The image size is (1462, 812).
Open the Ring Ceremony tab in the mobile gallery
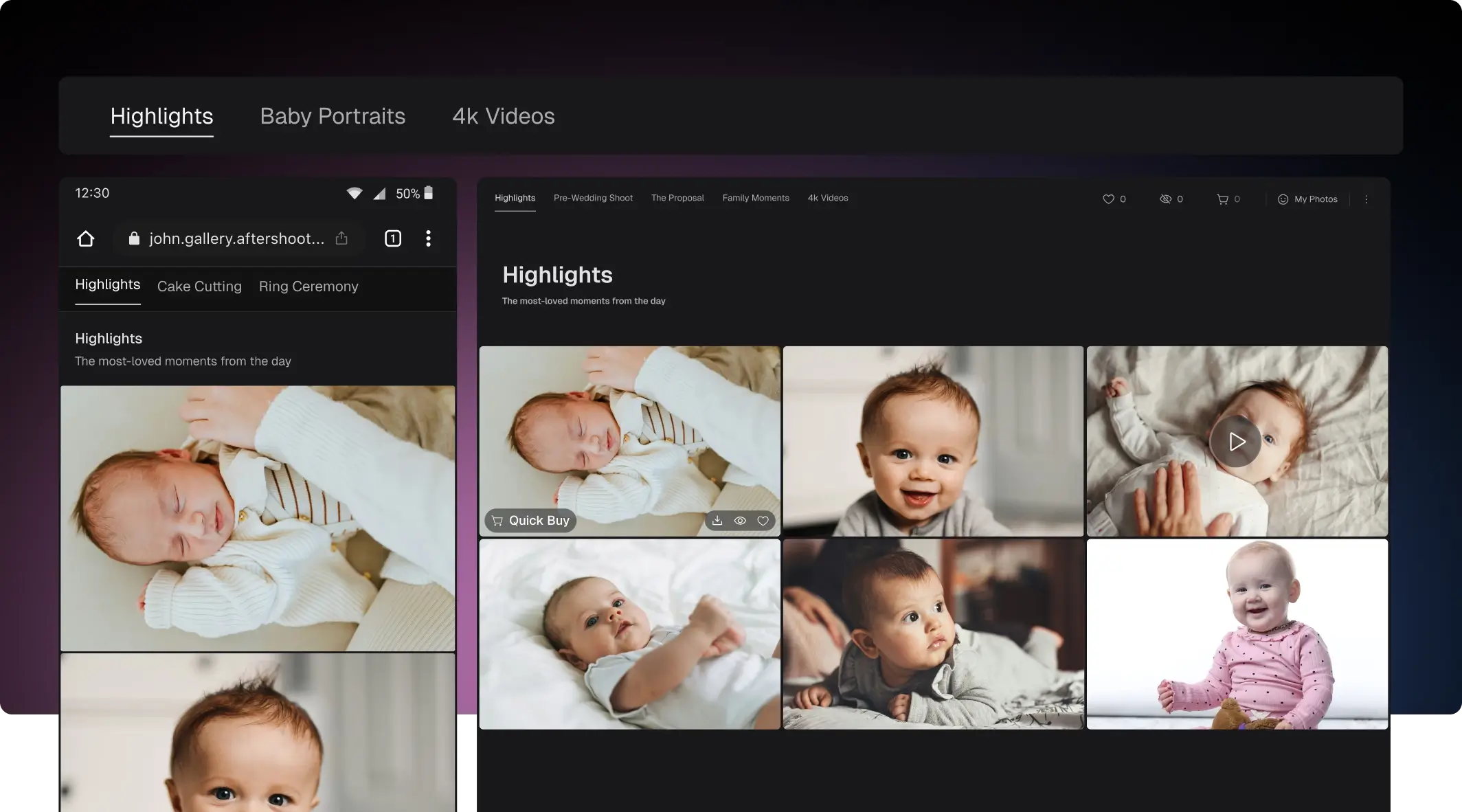pos(308,286)
